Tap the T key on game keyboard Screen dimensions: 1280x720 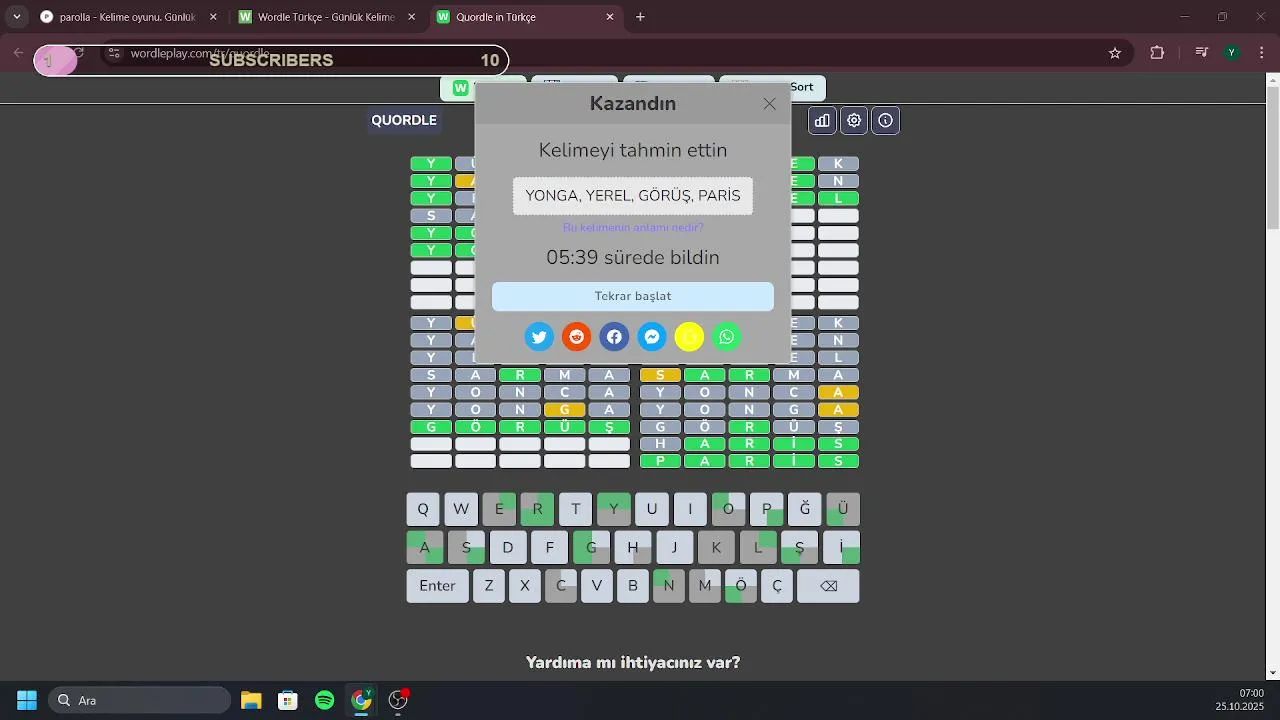coord(575,509)
